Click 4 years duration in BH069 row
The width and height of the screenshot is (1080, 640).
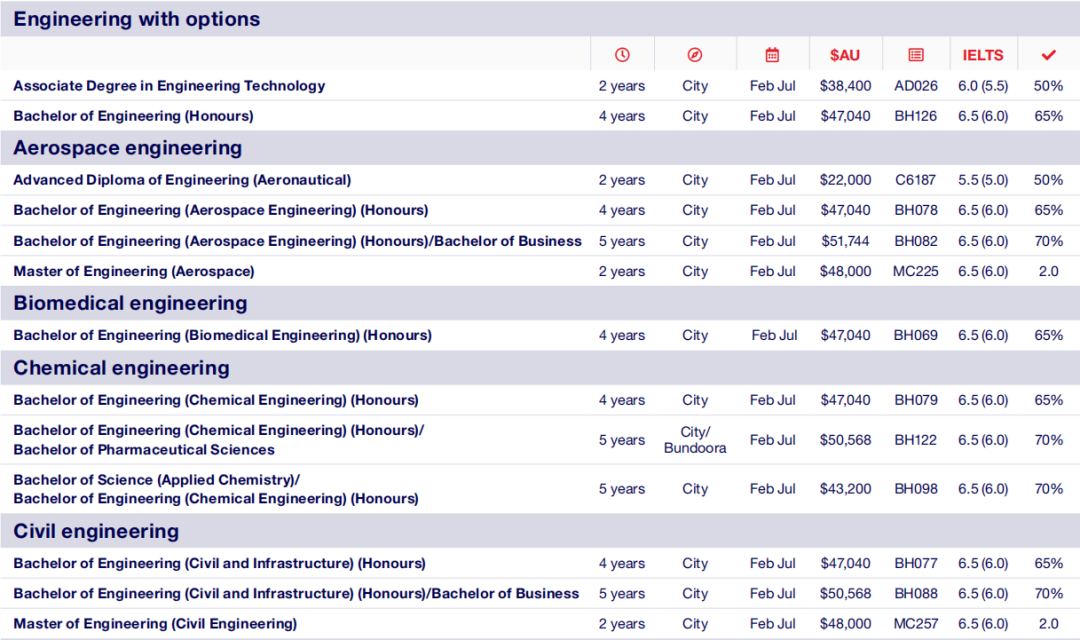pyautogui.click(x=622, y=336)
